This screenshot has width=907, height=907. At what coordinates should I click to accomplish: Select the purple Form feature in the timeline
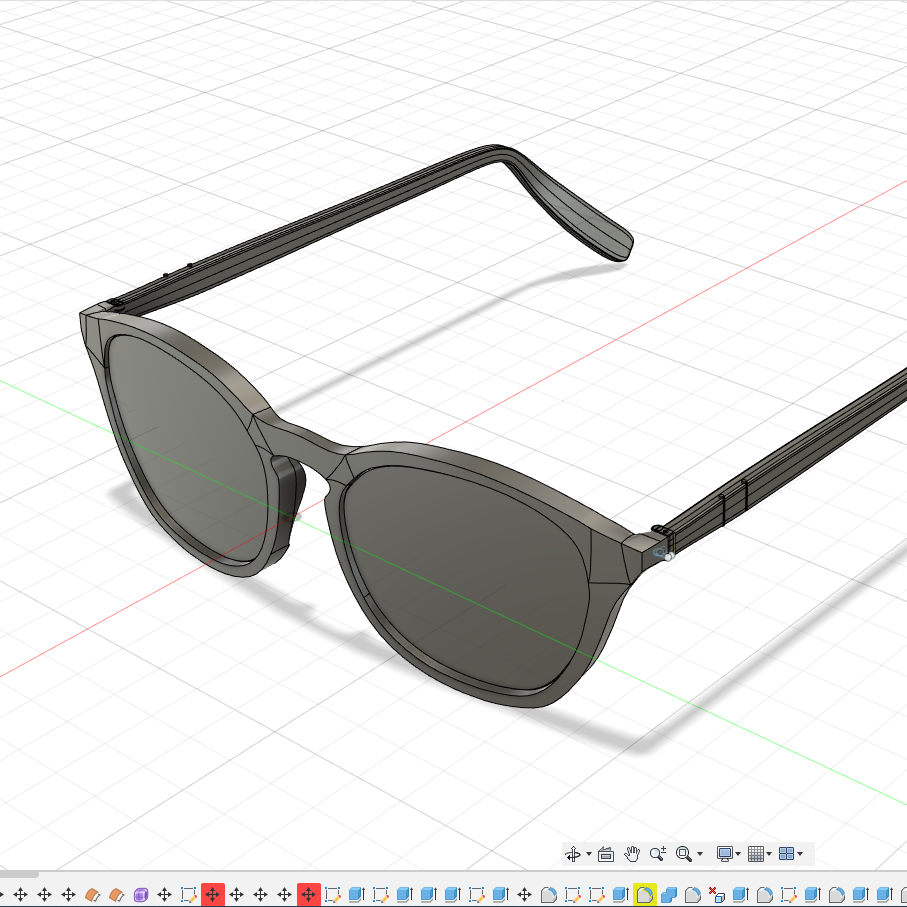(x=141, y=895)
